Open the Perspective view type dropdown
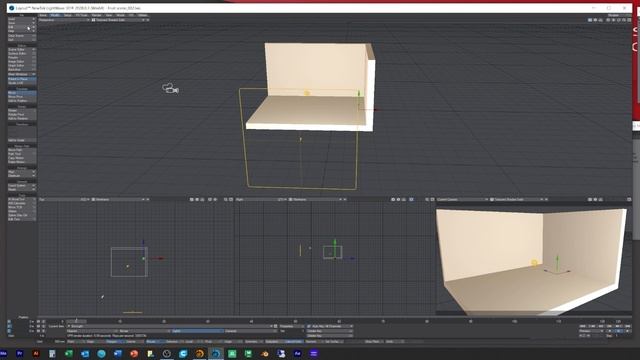 click(64, 20)
